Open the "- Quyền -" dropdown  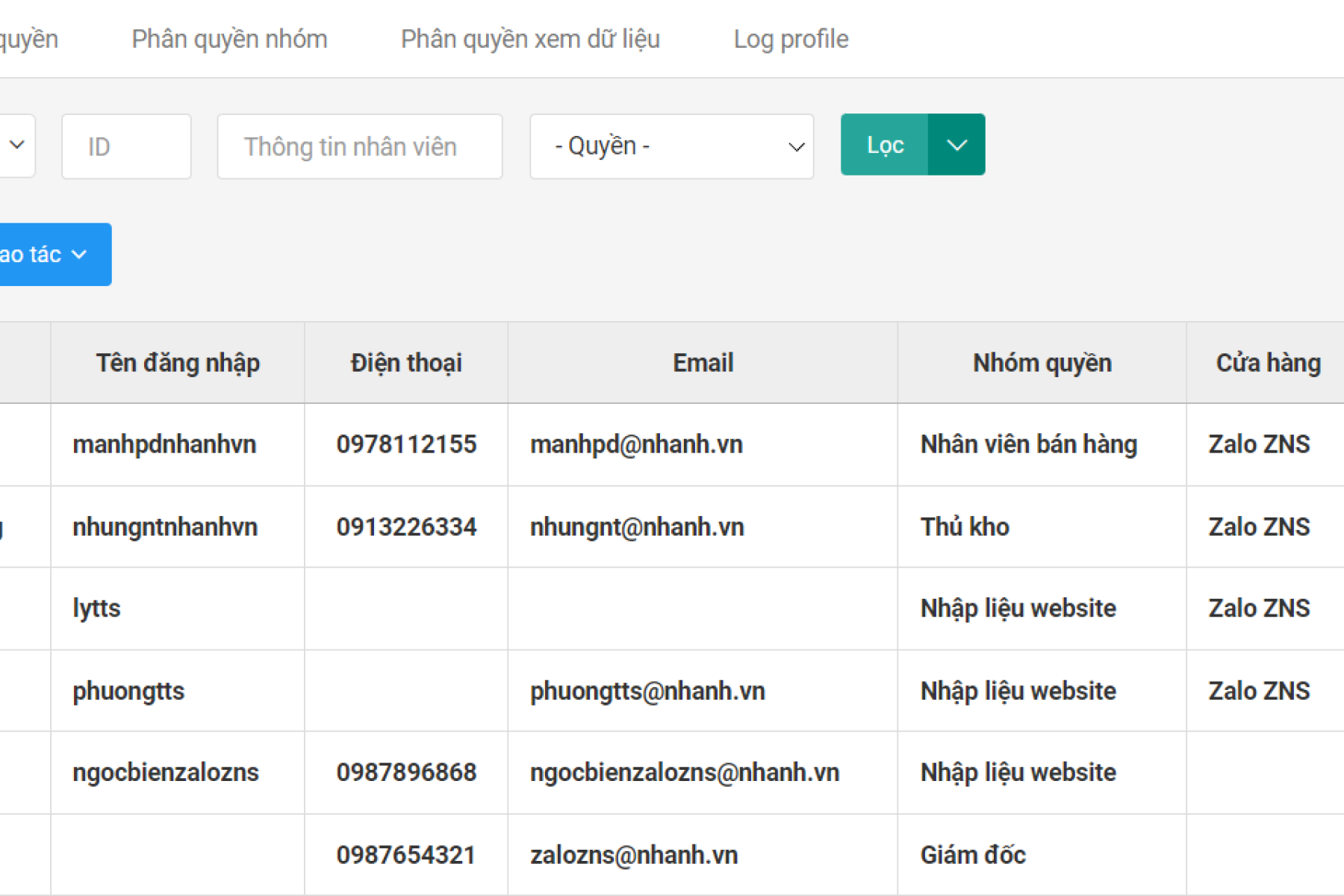671,146
